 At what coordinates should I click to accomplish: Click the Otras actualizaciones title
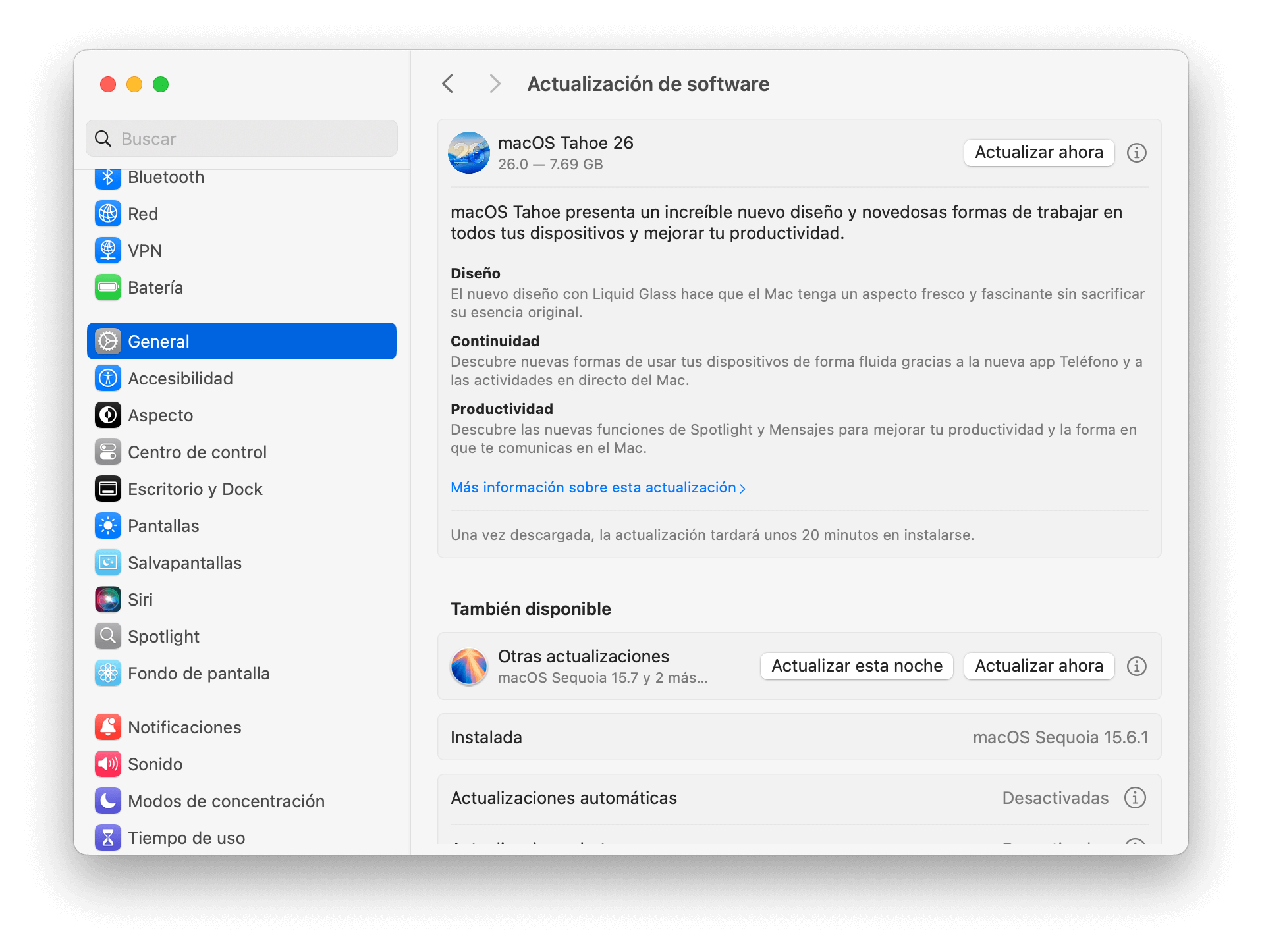point(584,656)
